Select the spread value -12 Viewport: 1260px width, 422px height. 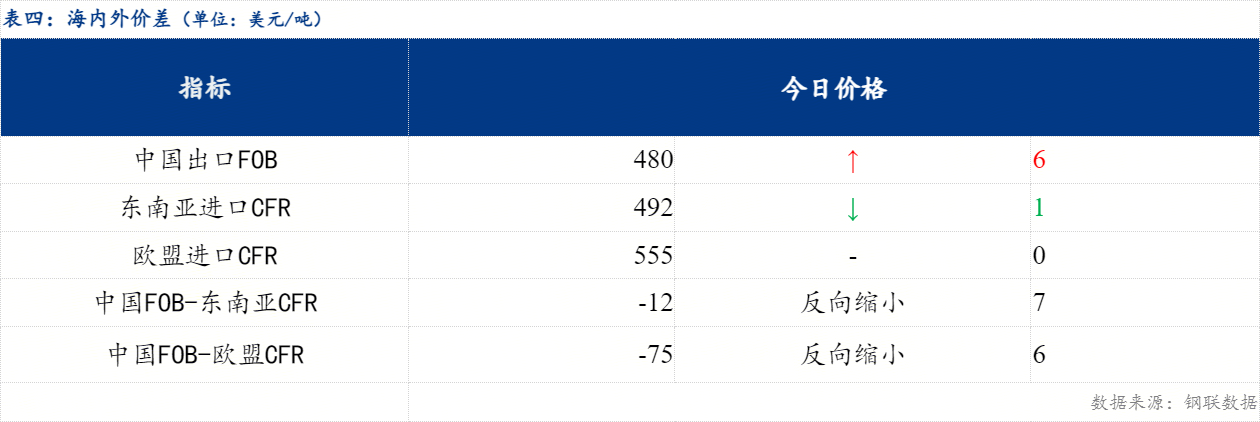656,303
